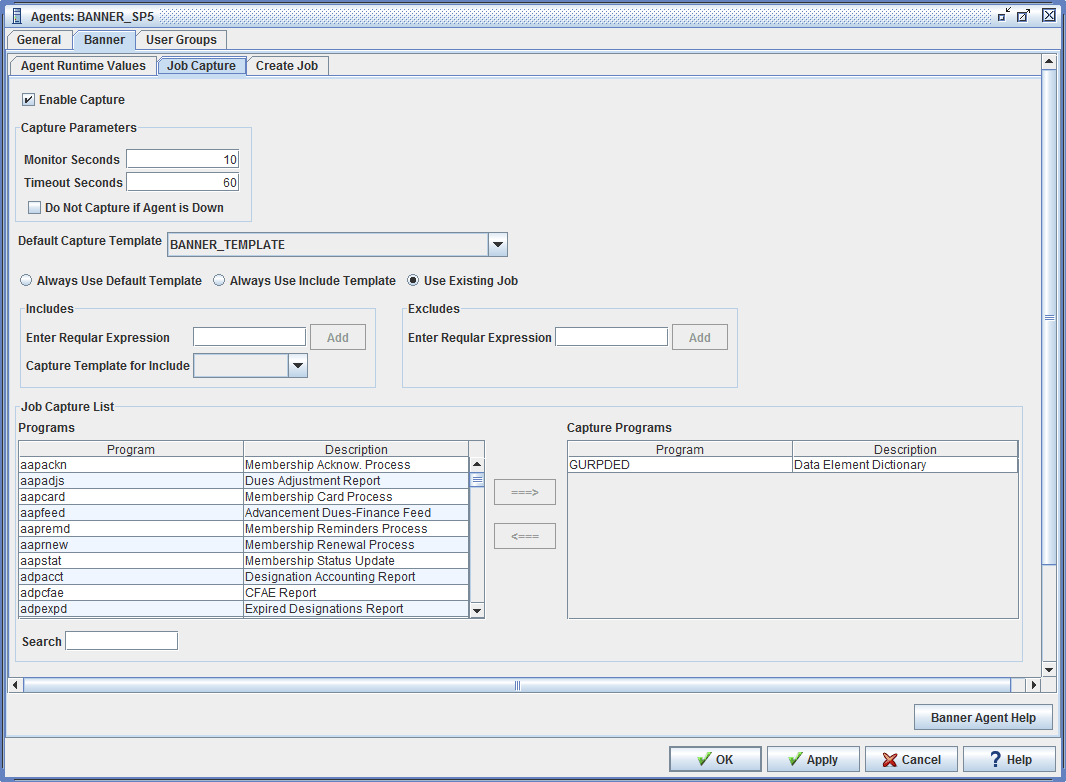Screen dimensions: 1066x782
Task: Click horizontal scrollbar right arrow
Action: click(1033, 685)
